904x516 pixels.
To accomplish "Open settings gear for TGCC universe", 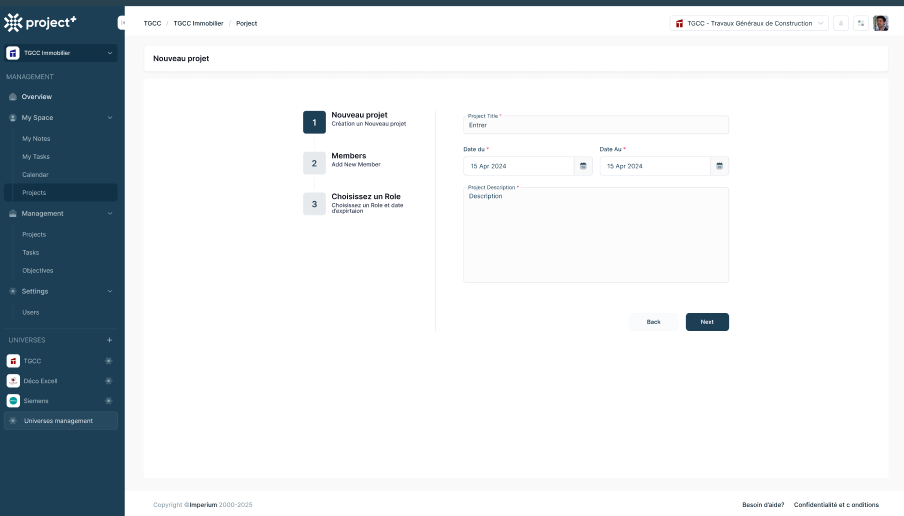I will [108, 361].
